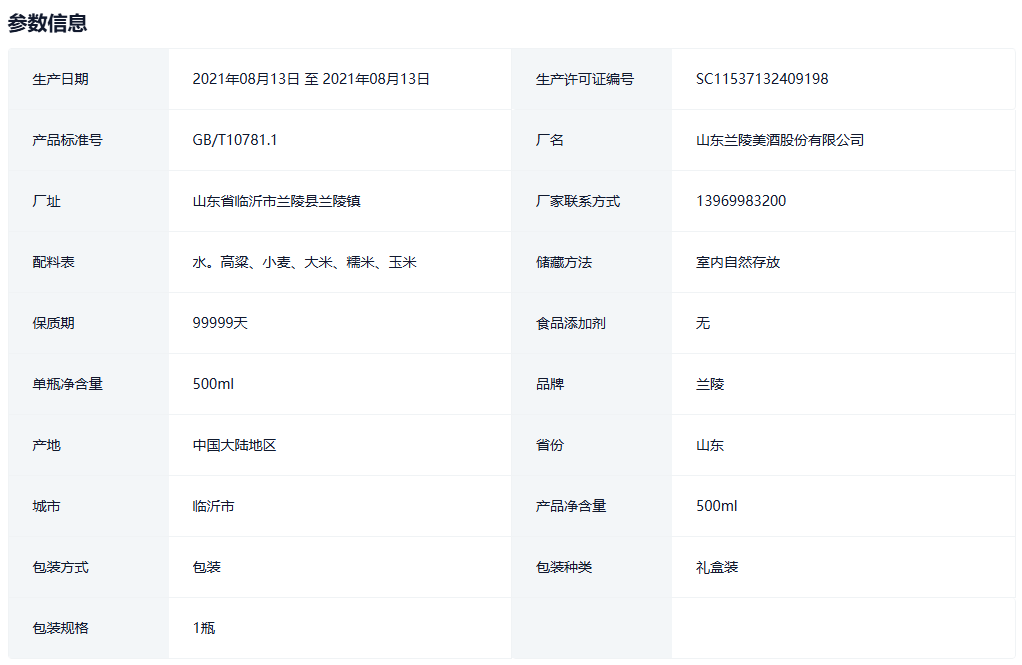Click the 99999天 shelf life value
Screen dimensions: 1022x665
tap(220, 323)
